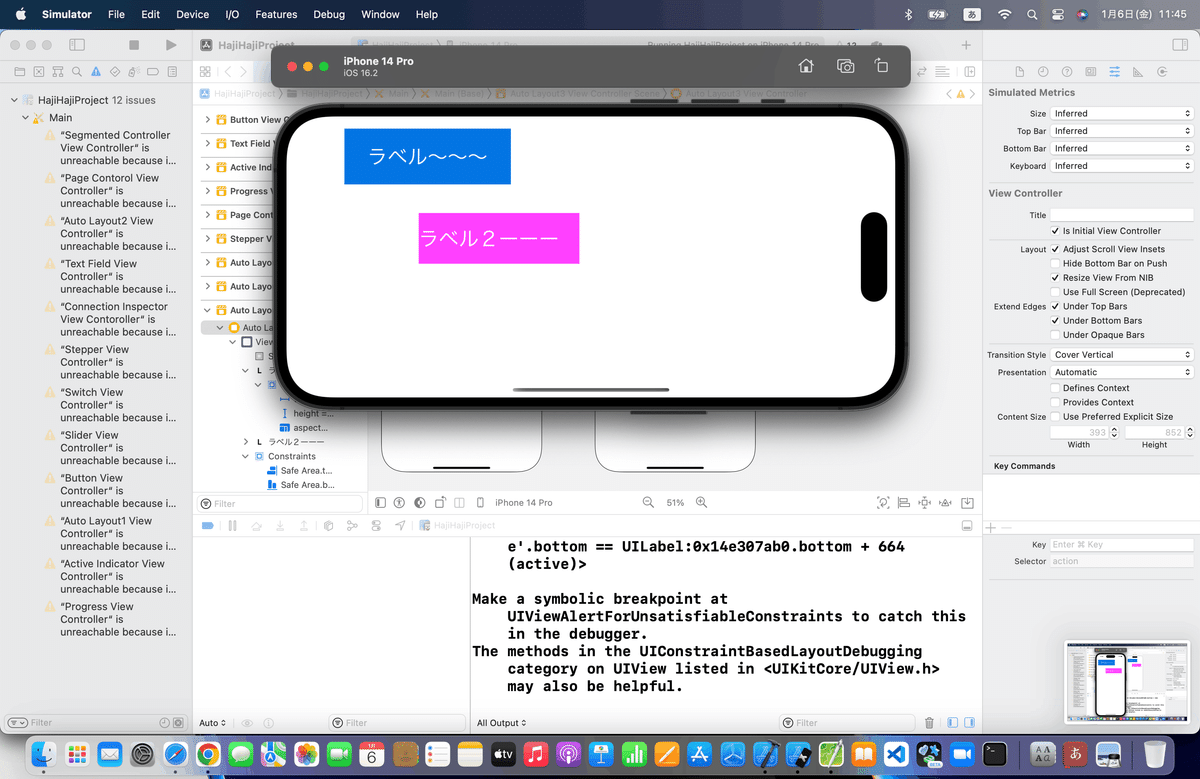Show the Identity inspector

[x=1091, y=72]
